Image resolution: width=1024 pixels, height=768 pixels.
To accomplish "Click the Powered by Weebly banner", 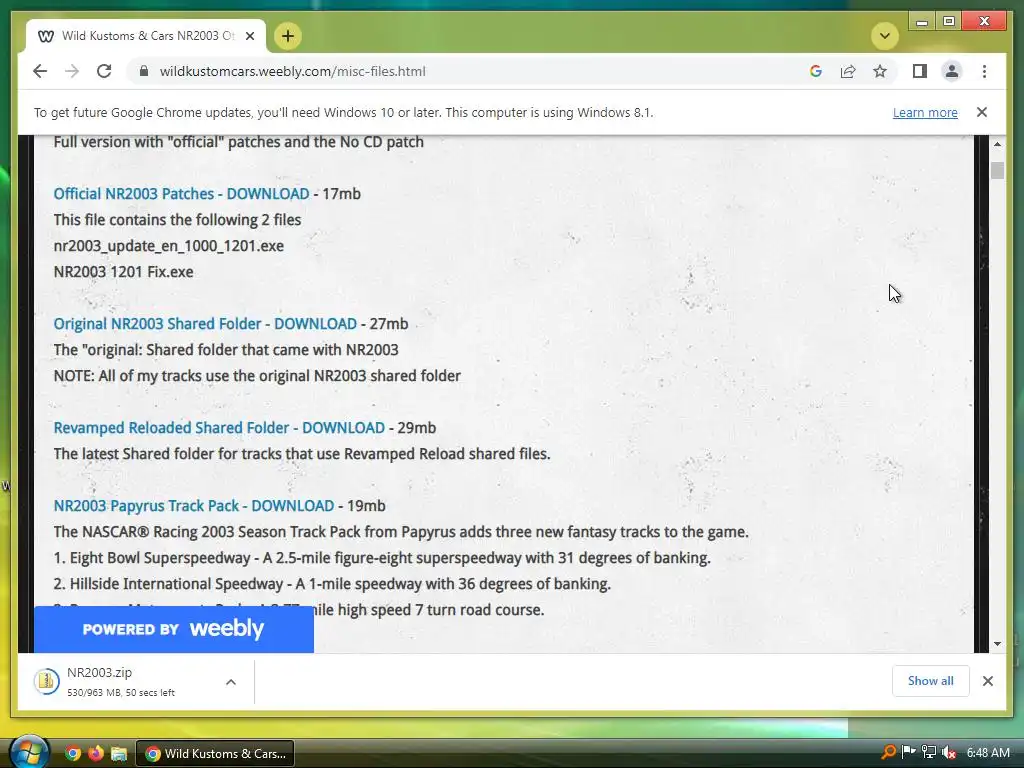I will point(174,629).
